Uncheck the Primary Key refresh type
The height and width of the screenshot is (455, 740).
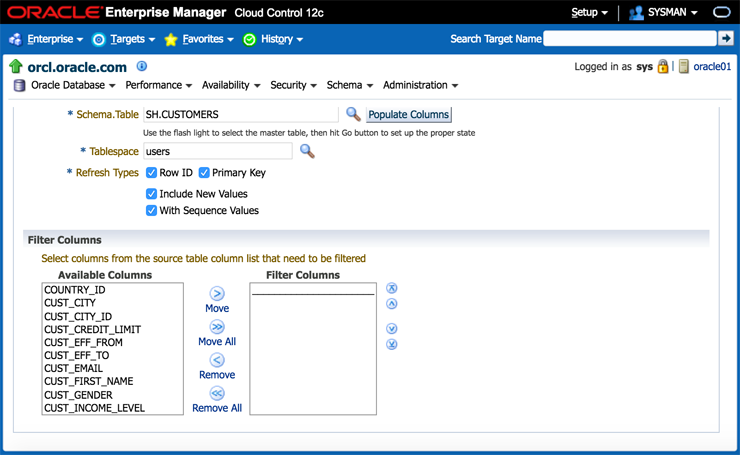[x=204, y=173]
